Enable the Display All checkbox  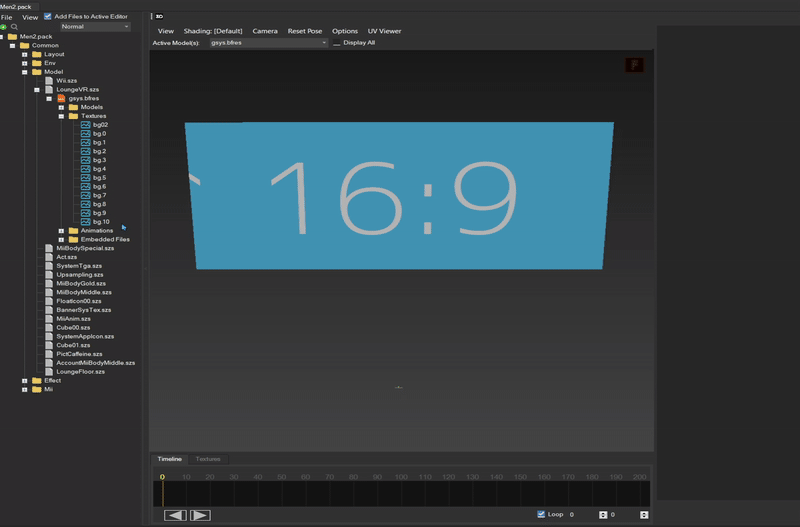click(337, 43)
